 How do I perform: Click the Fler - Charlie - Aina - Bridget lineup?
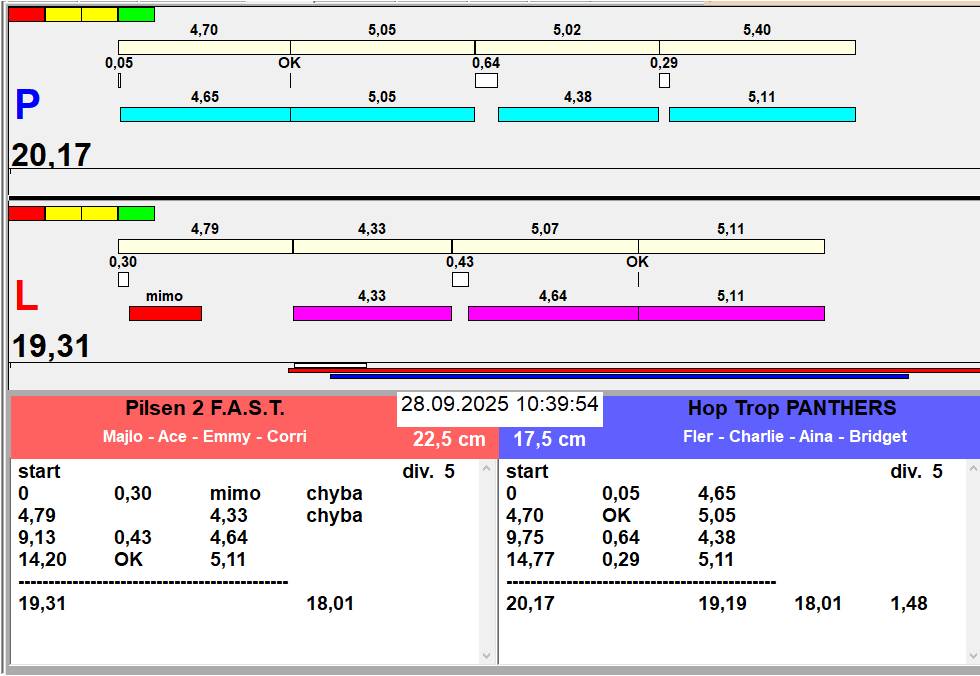(x=795, y=436)
